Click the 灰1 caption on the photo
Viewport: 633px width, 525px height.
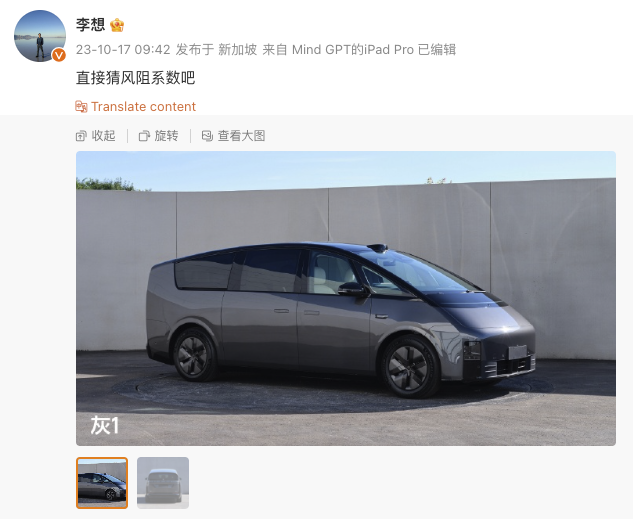(x=105, y=426)
